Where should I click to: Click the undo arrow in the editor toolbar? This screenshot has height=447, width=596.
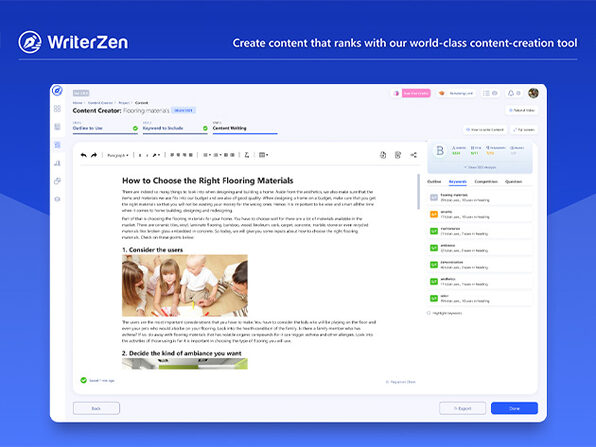pos(84,155)
